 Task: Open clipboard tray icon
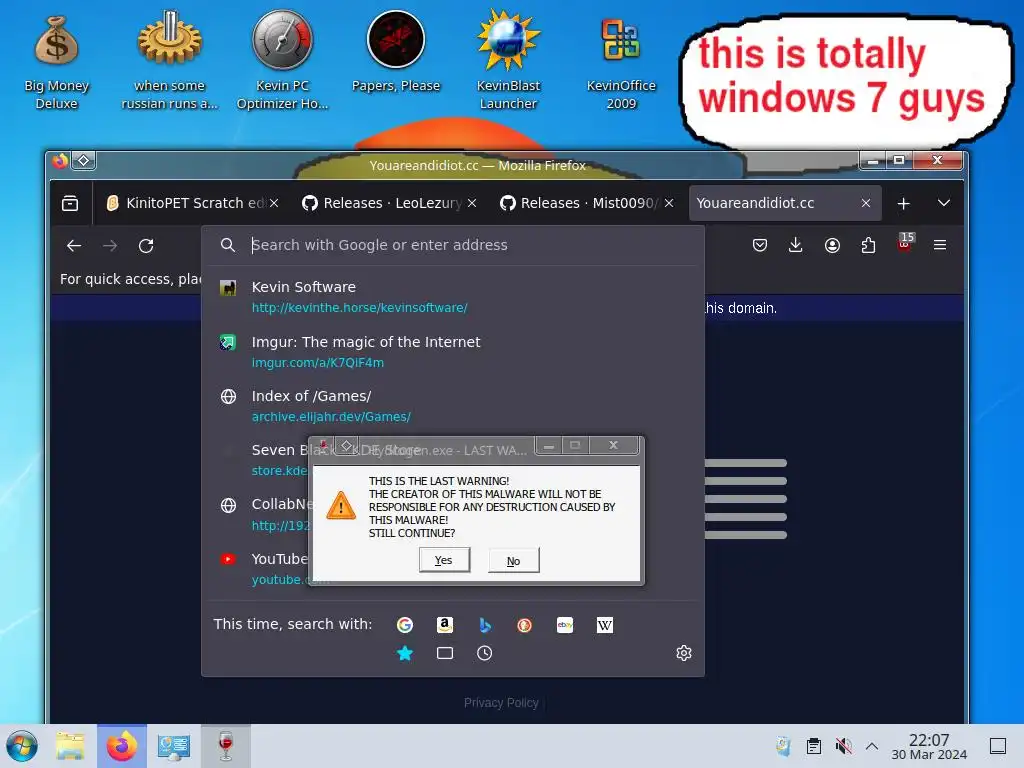pos(814,746)
